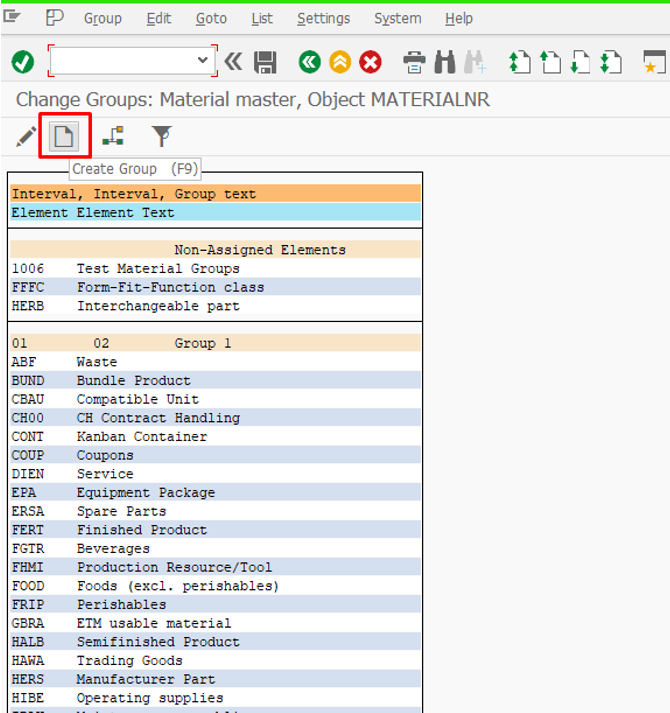Click the red Cancel icon

371,62
